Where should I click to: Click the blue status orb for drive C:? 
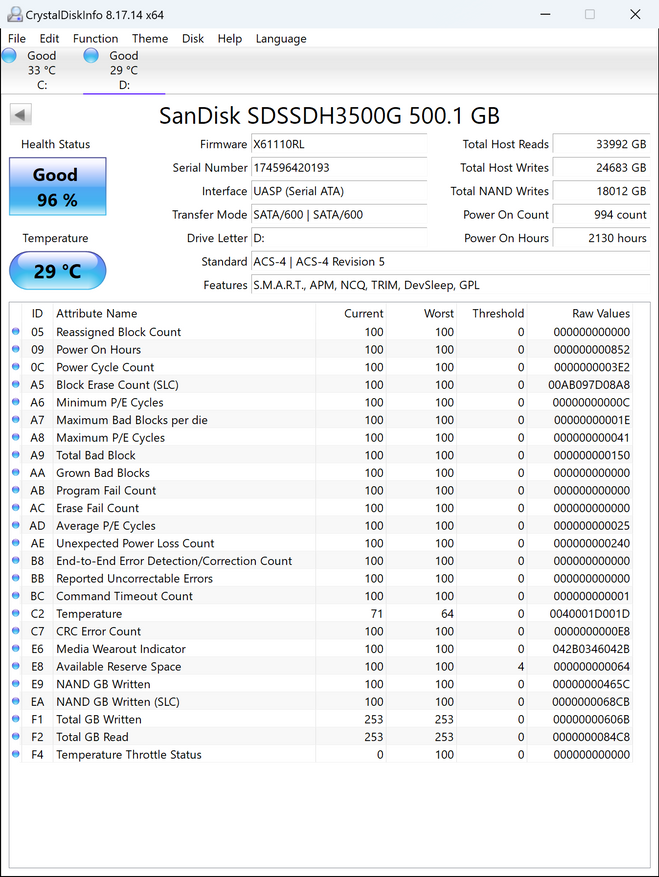(9, 55)
